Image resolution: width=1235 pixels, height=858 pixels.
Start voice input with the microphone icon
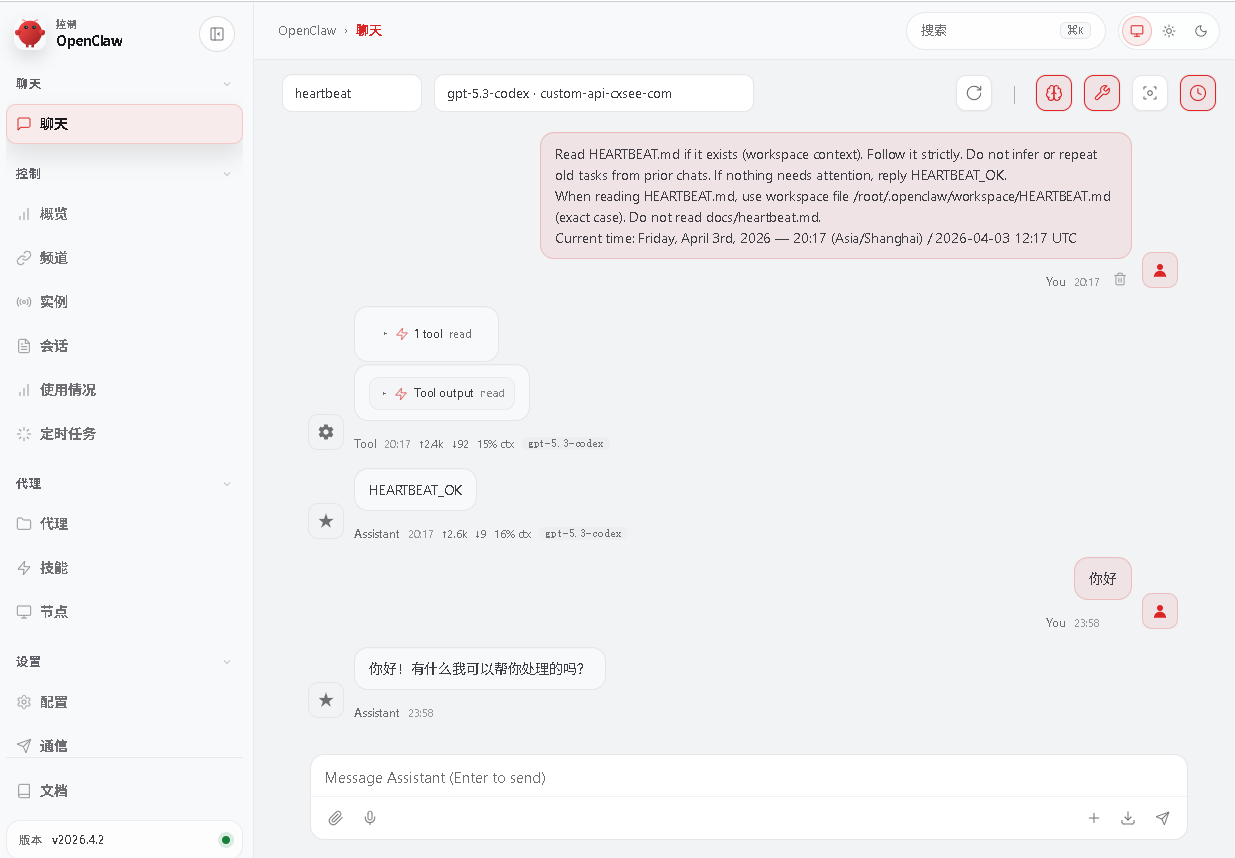[x=369, y=818]
